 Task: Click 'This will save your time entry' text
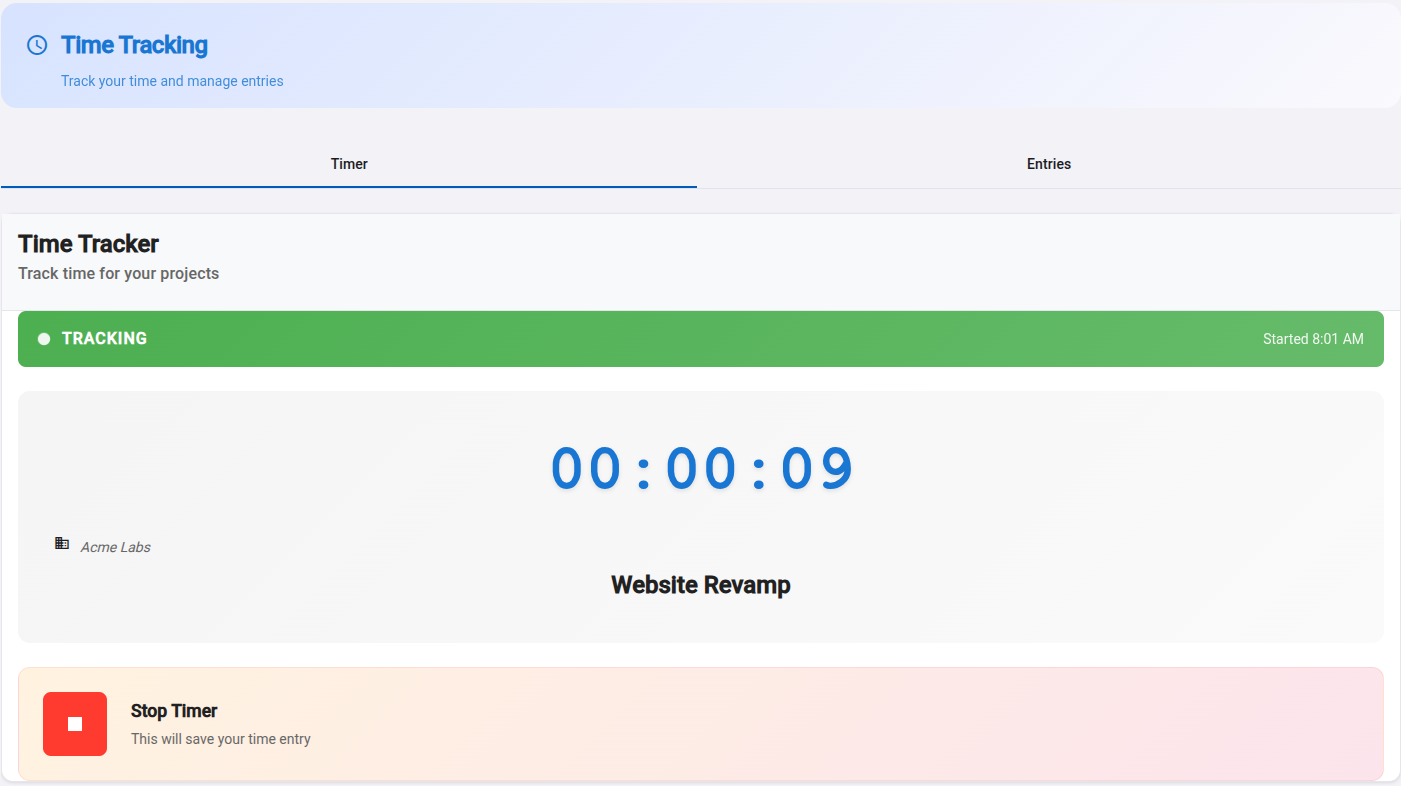[220, 739]
